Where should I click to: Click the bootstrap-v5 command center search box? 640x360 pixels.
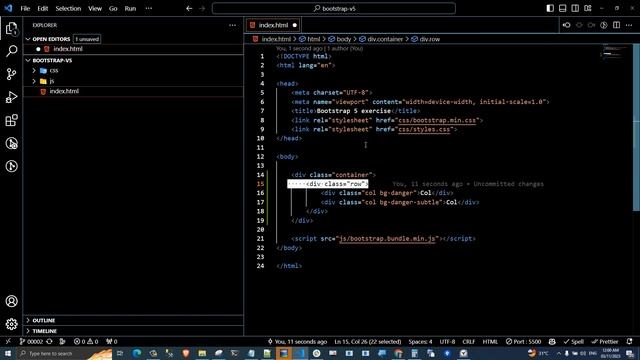coord(334,8)
